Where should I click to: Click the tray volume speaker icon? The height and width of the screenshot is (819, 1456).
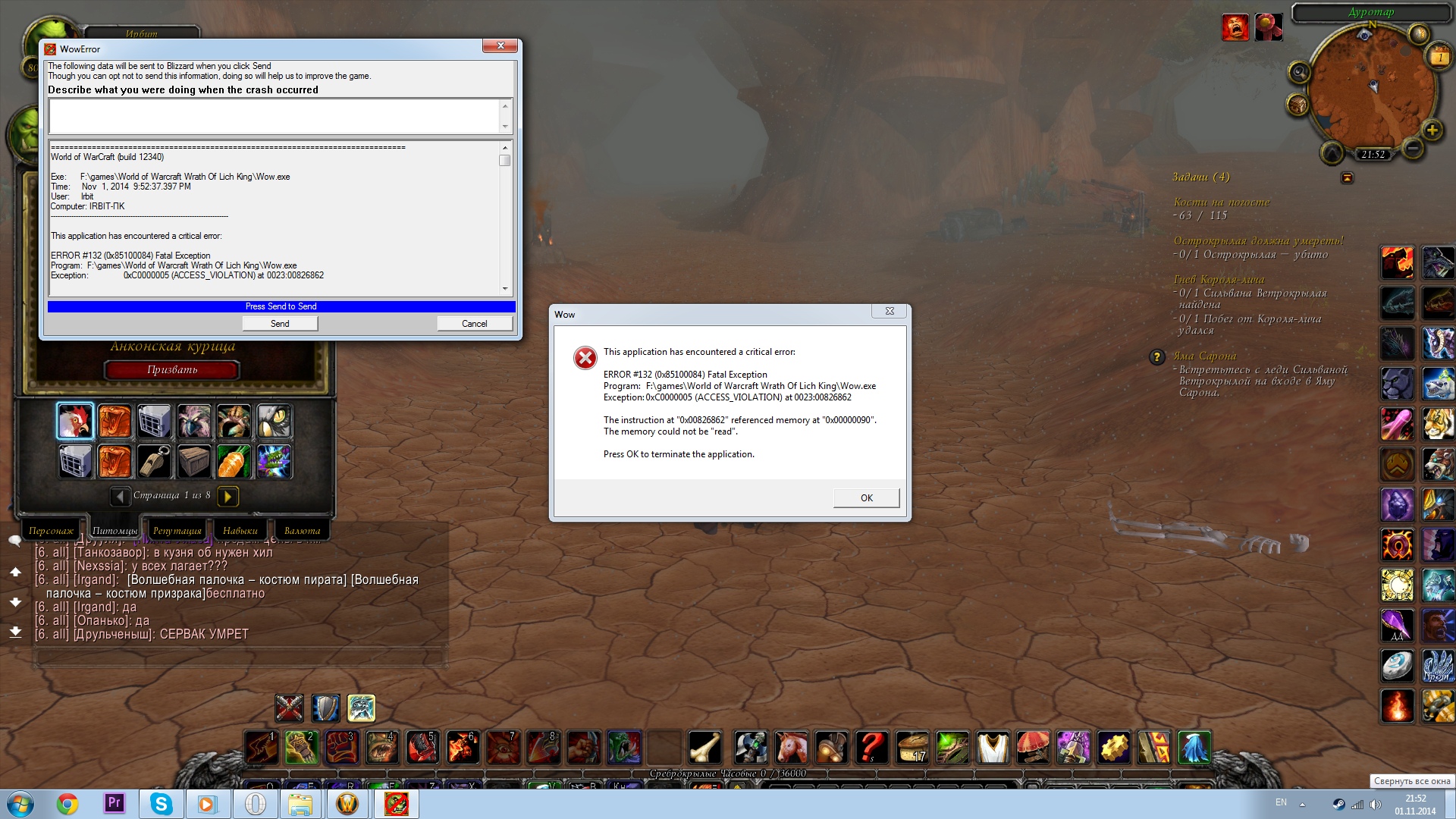tap(1375, 805)
